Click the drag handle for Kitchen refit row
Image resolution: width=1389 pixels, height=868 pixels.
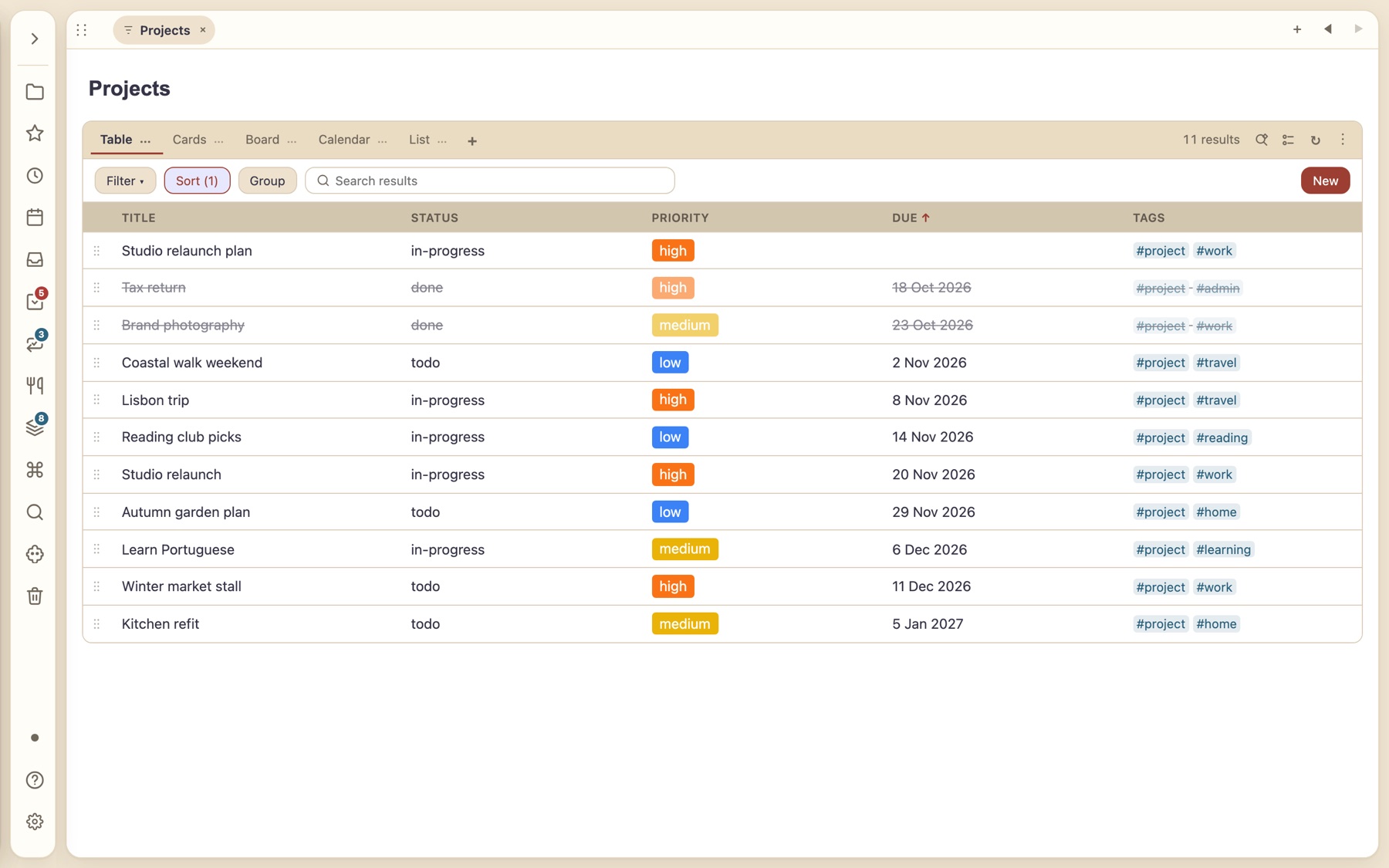pos(96,624)
